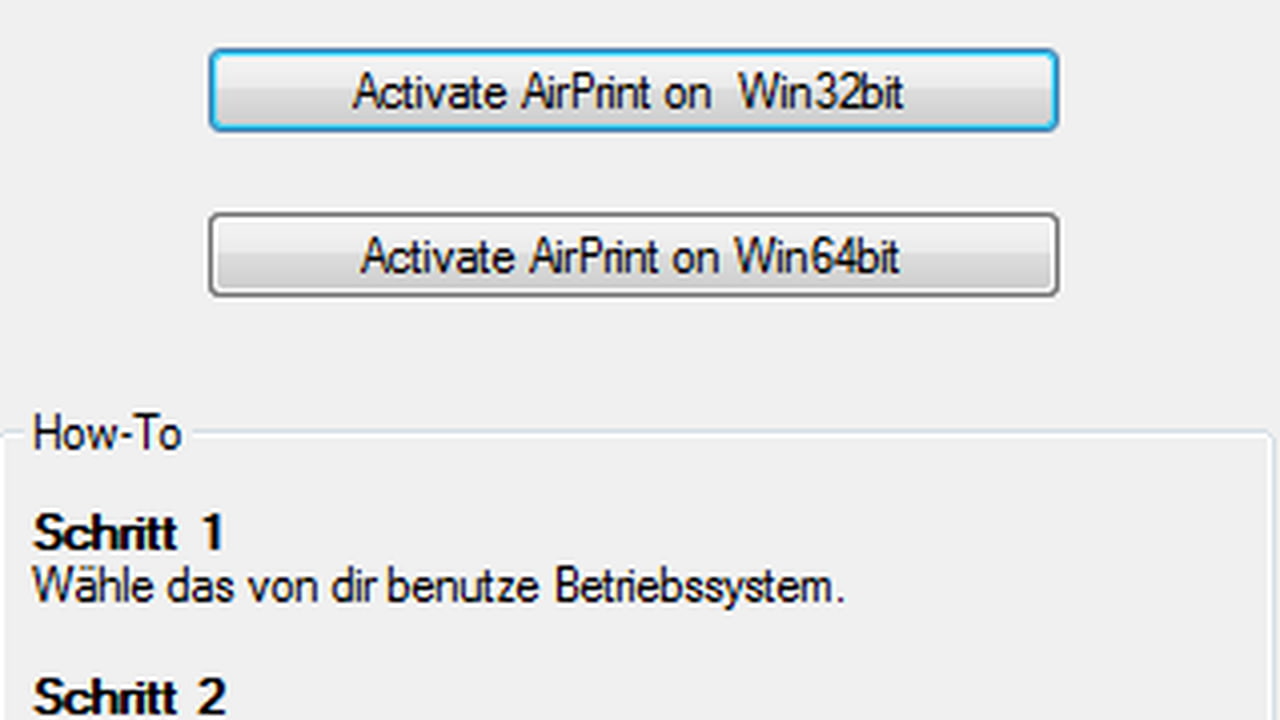Start AirPrint activation for 64-bit Windows

click(633, 254)
